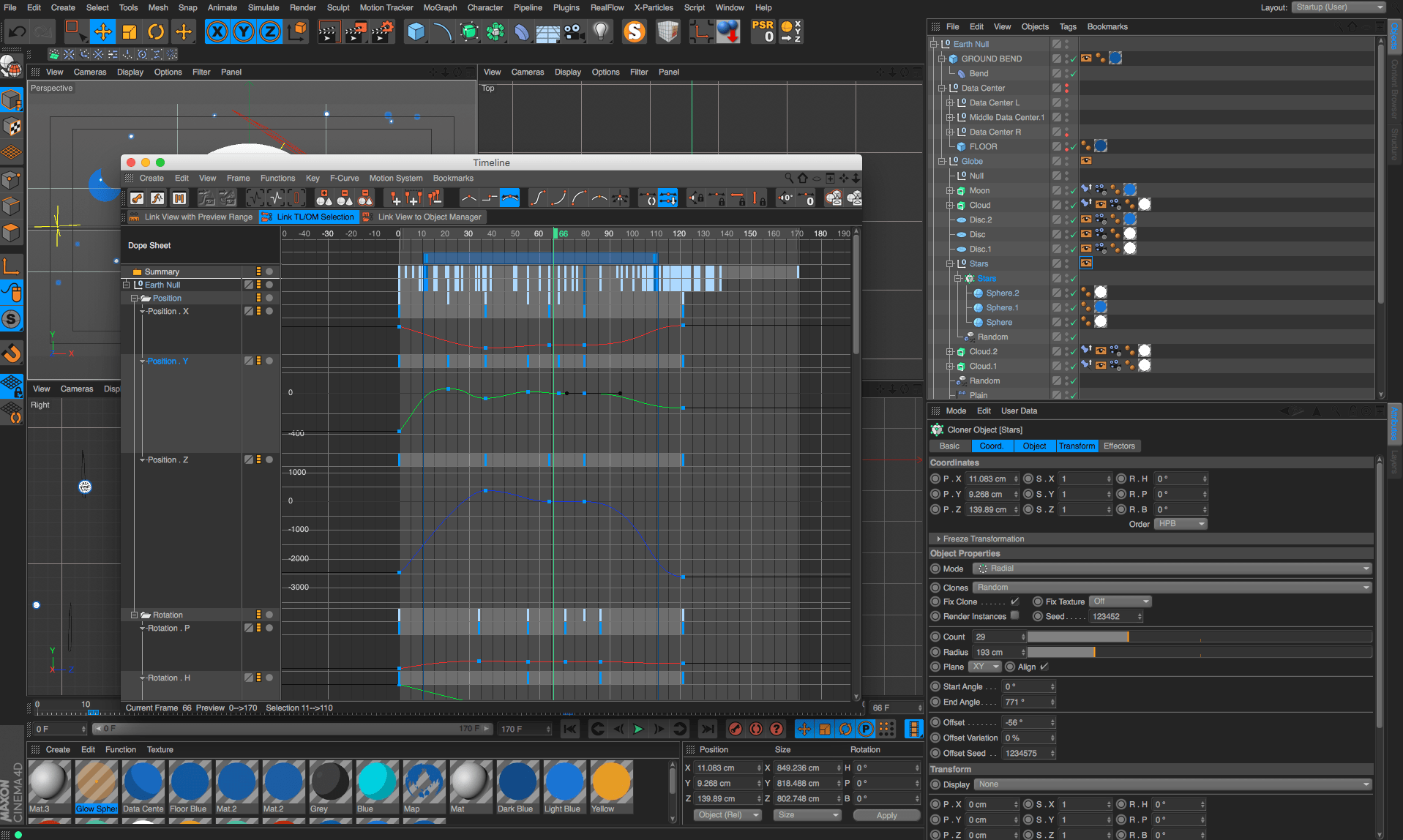Click the animation dot next to Count
The height and width of the screenshot is (840, 1403).
pos(935,637)
